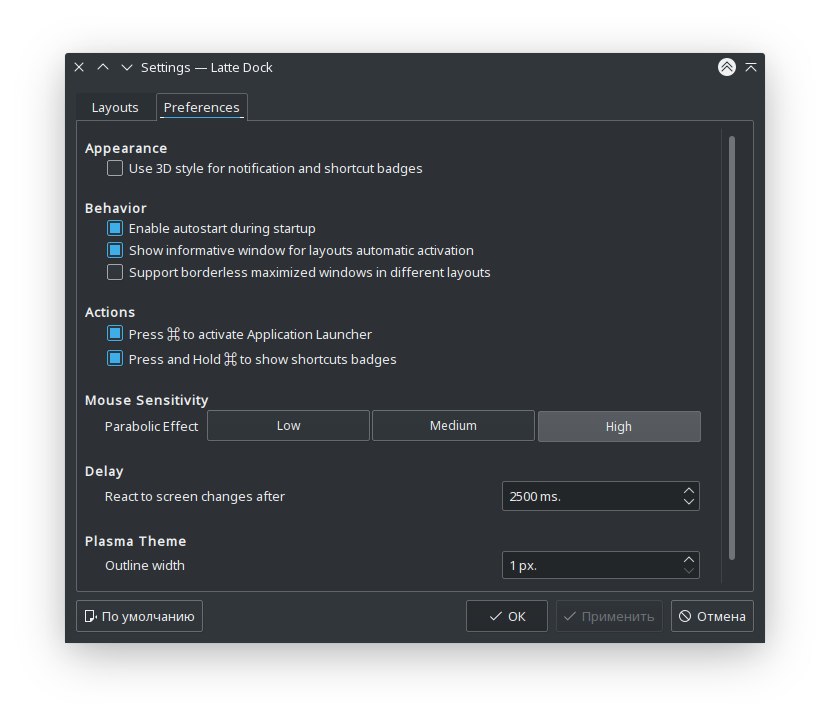
Task: Decrease the screen changes delay value
Action: click(x=688, y=501)
